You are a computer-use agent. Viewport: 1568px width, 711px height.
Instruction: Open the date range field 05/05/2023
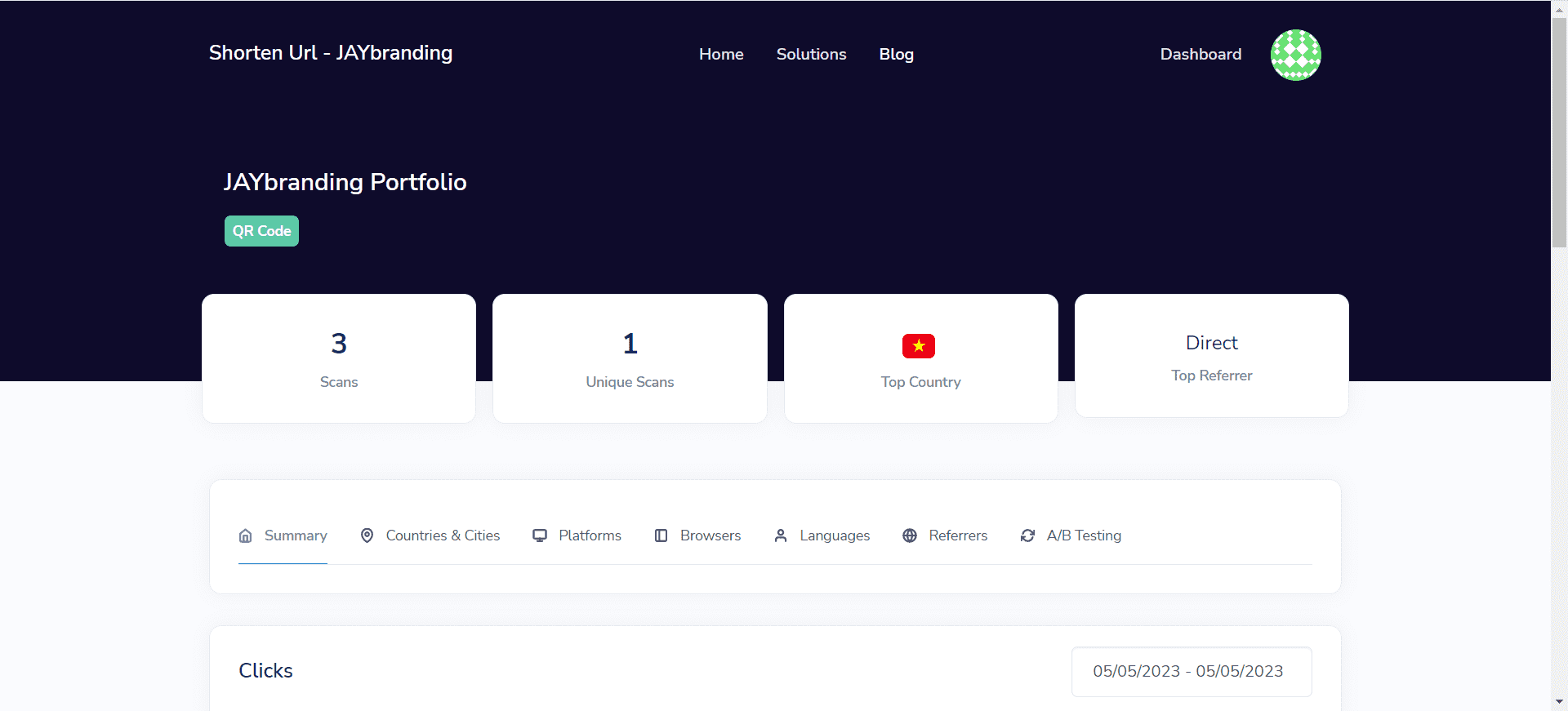pos(1192,671)
